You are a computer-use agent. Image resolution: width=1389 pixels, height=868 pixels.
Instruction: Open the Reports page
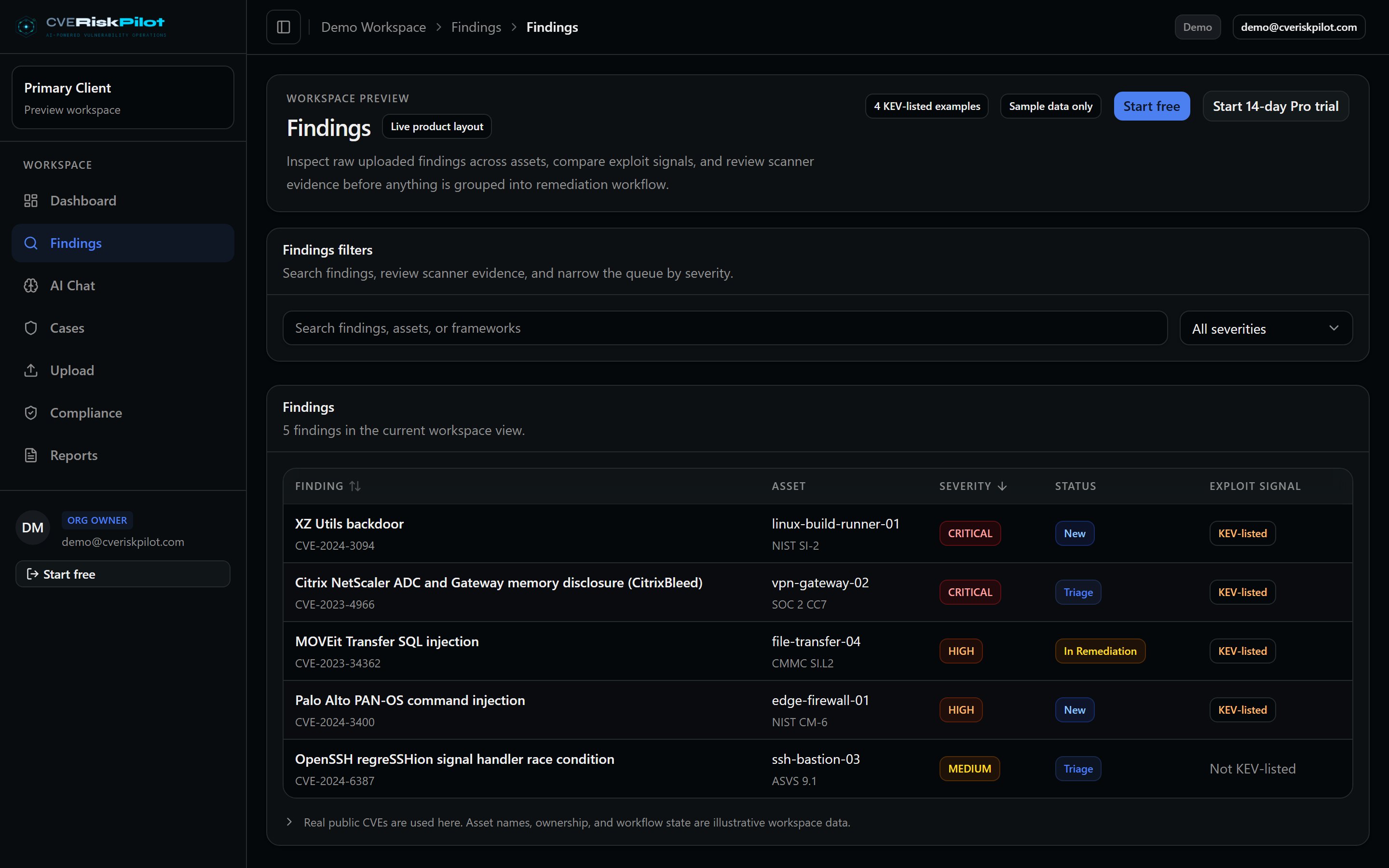tap(123, 455)
